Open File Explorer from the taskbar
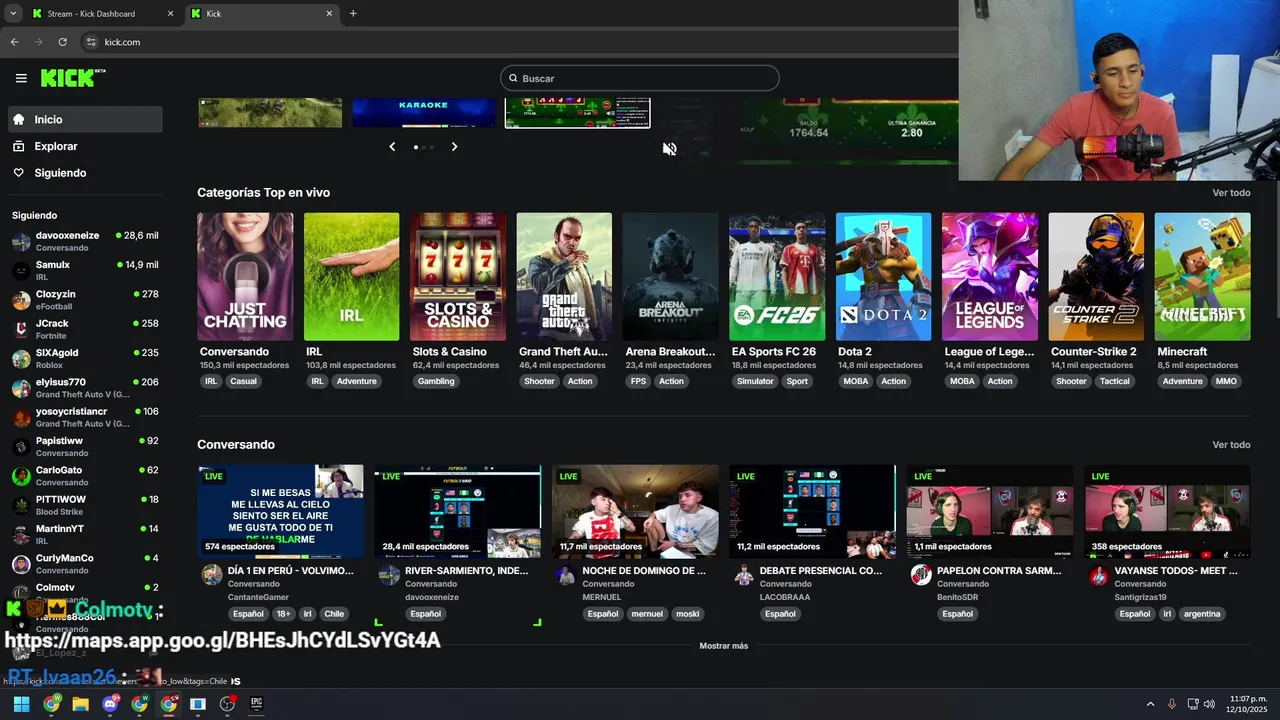 (x=81, y=704)
